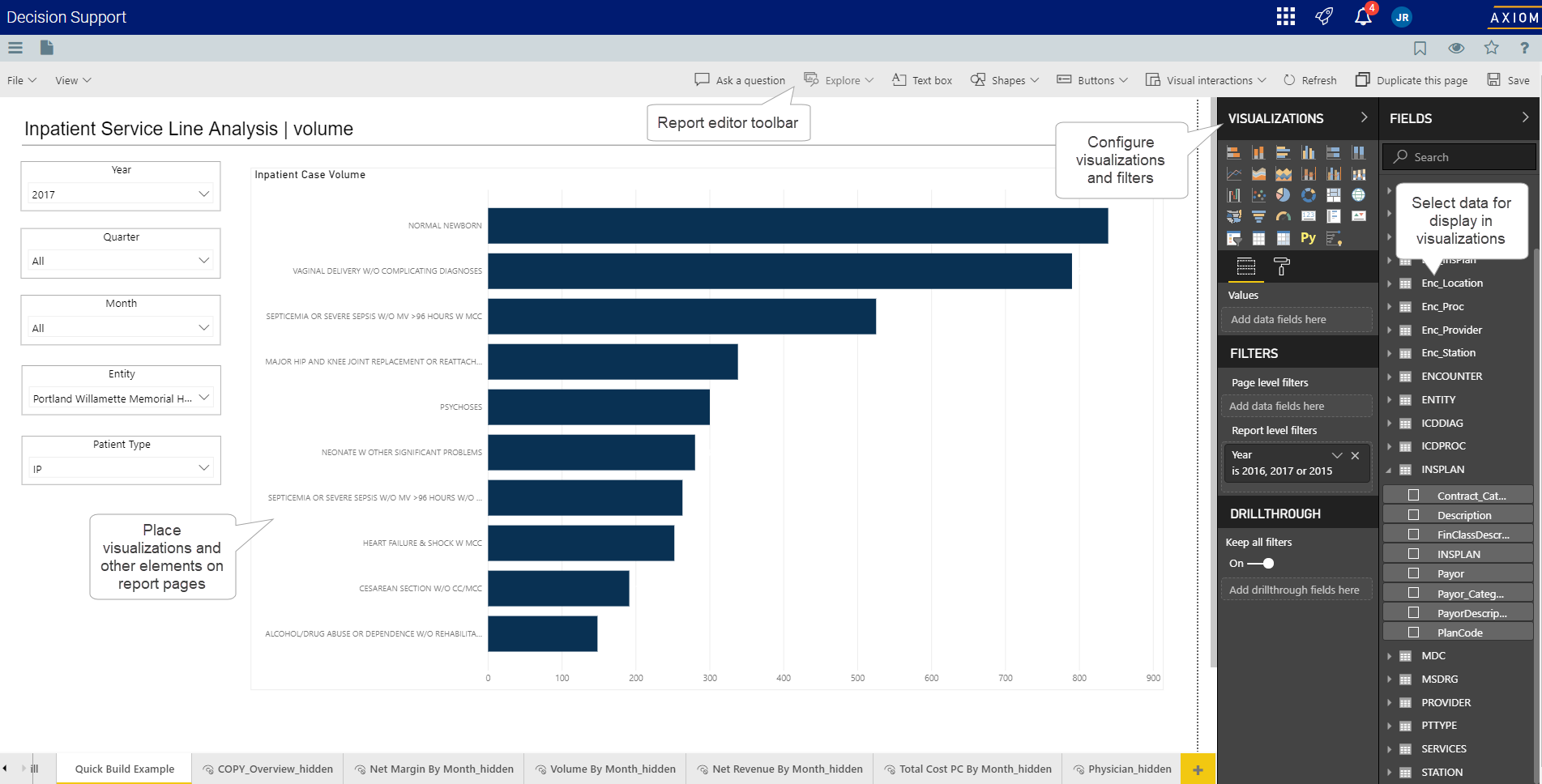Check the Description checkbox under INSPLAN

pyautogui.click(x=1414, y=514)
